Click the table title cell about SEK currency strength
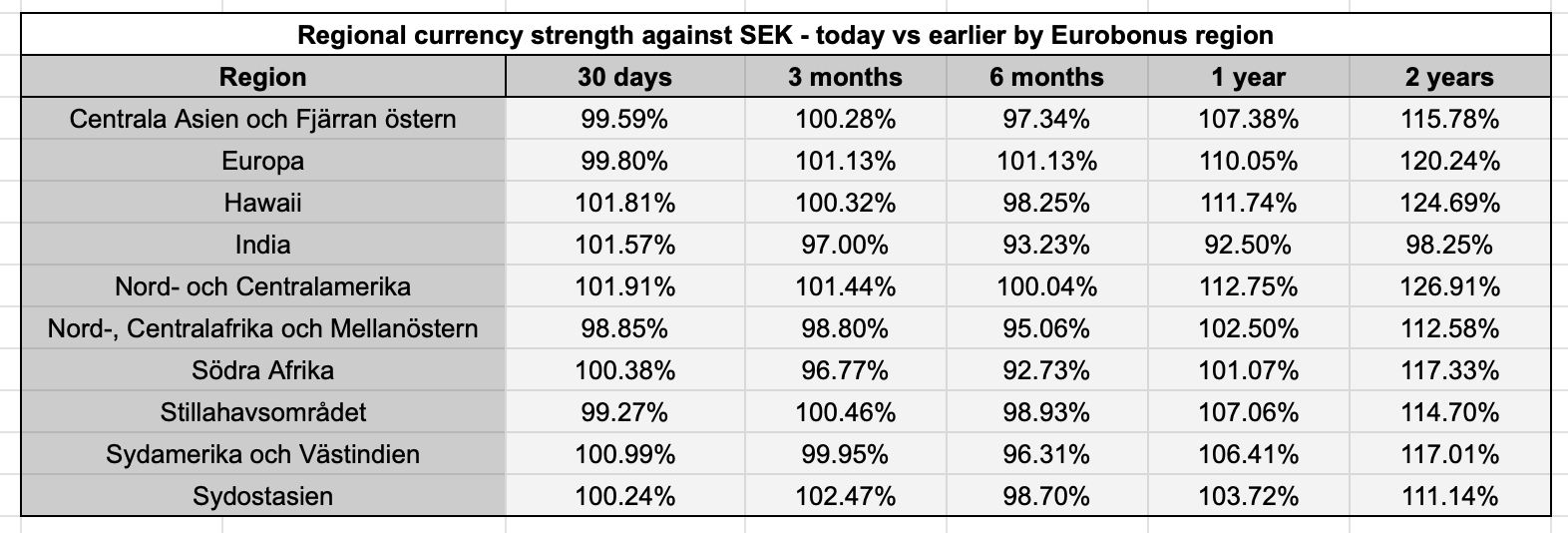This screenshot has width=1568, height=533. point(785,36)
